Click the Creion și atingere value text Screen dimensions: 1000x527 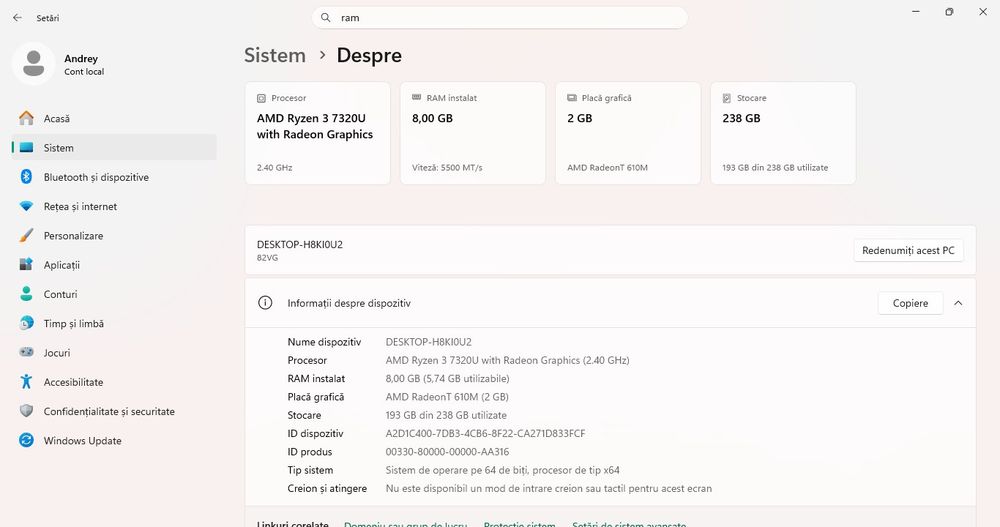click(548, 488)
